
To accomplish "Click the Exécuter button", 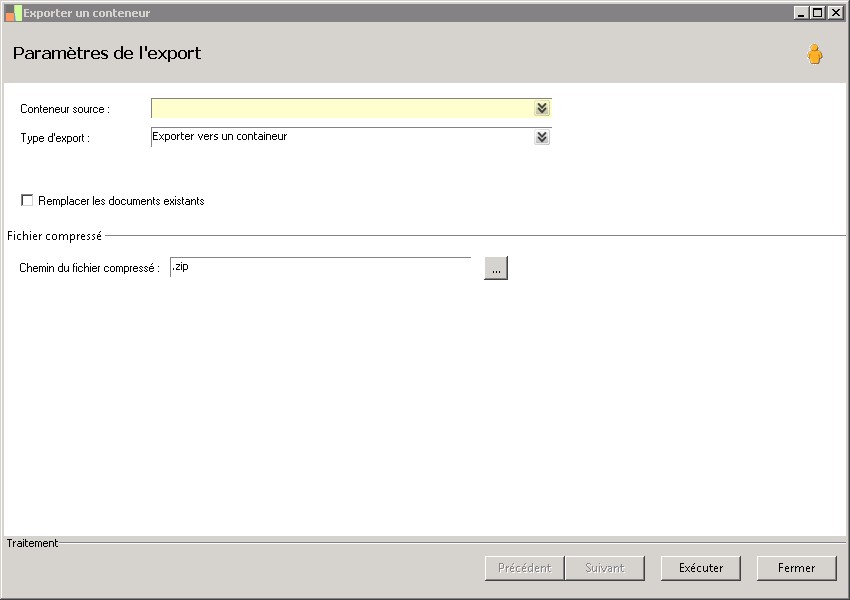I will 700,568.
